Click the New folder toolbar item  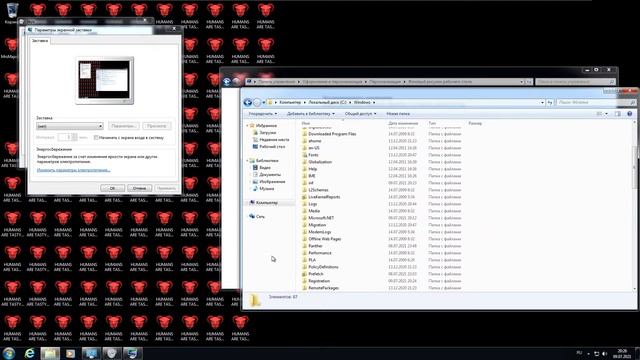pyautogui.click(x=398, y=114)
